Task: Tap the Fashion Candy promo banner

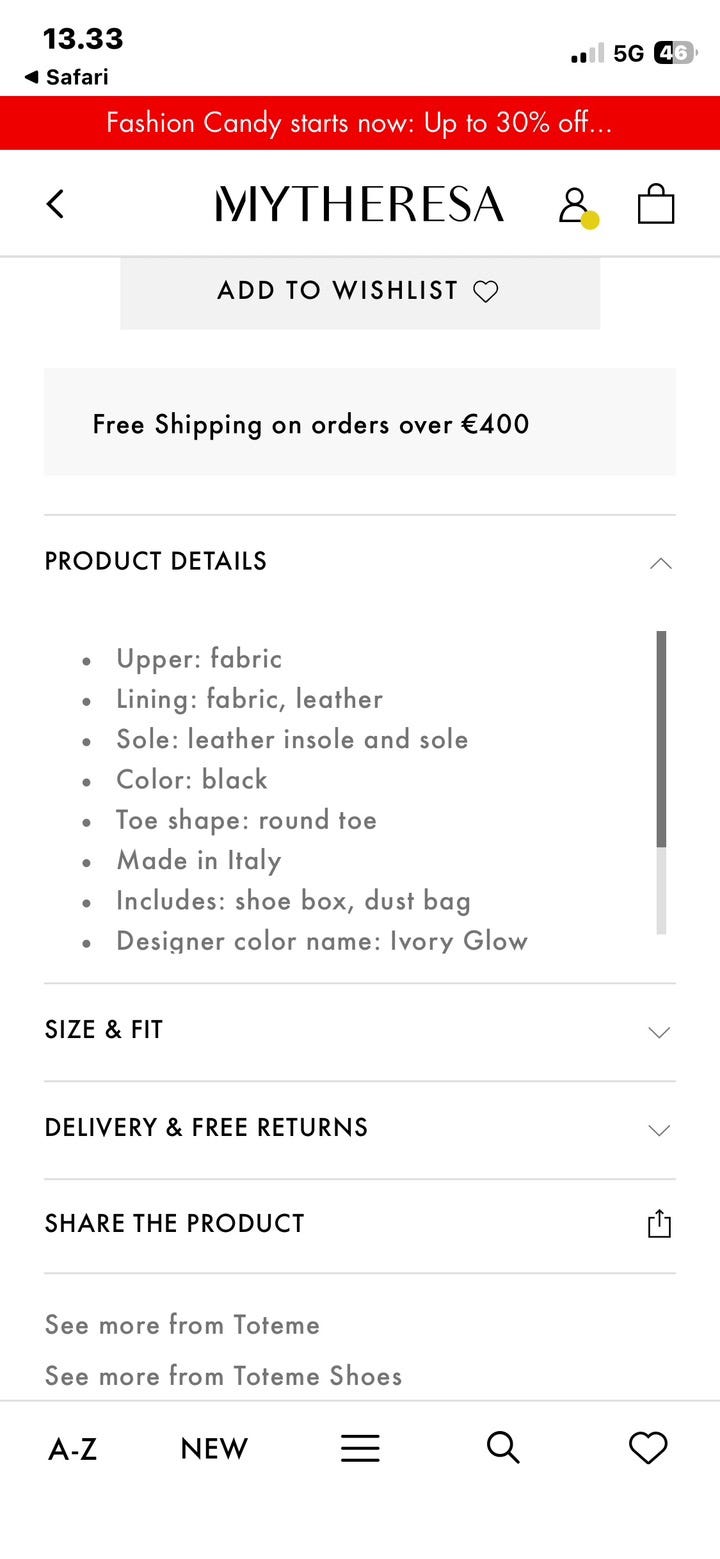Action: pyautogui.click(x=360, y=122)
